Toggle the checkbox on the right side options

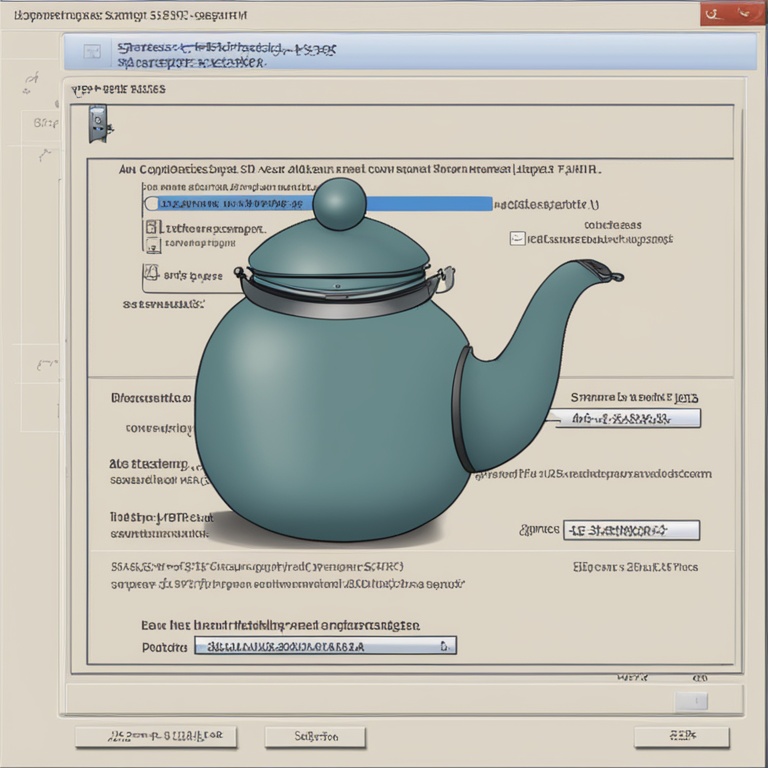(x=516, y=239)
